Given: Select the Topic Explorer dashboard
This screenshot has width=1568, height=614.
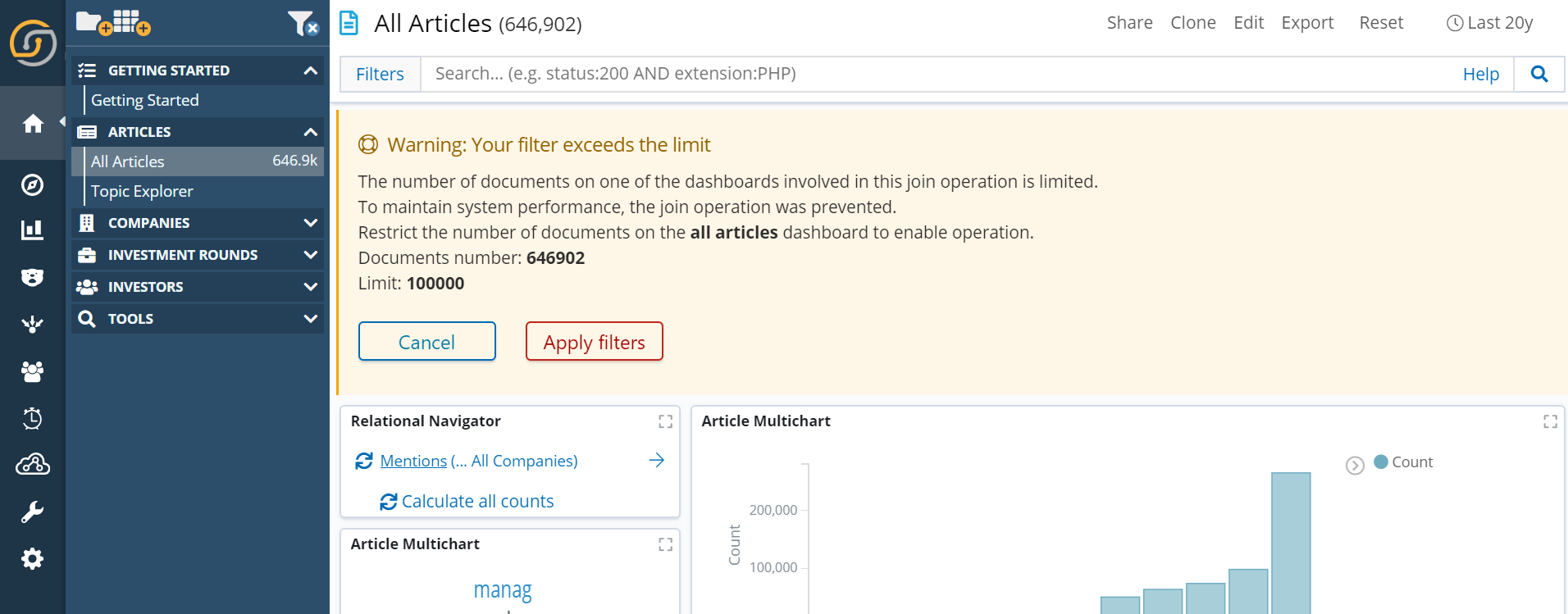Looking at the screenshot, I should [142, 191].
